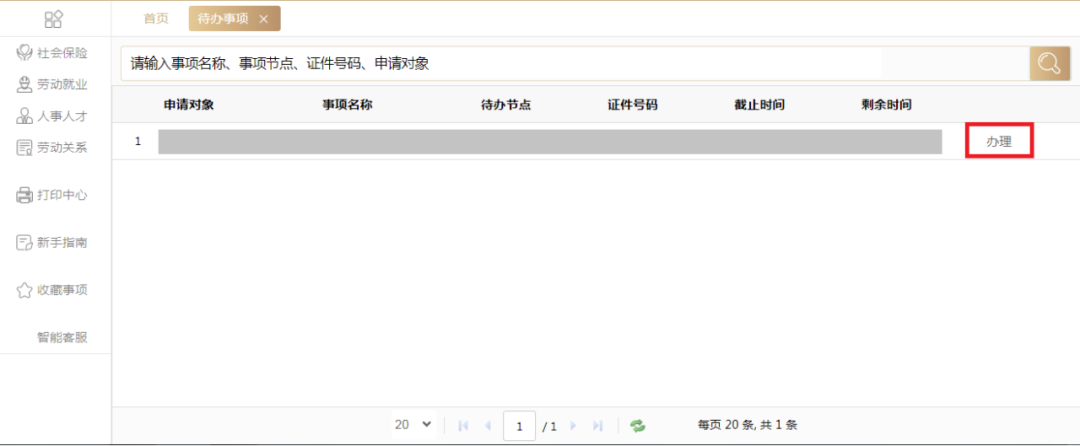Go to next page arrow

coord(574,426)
